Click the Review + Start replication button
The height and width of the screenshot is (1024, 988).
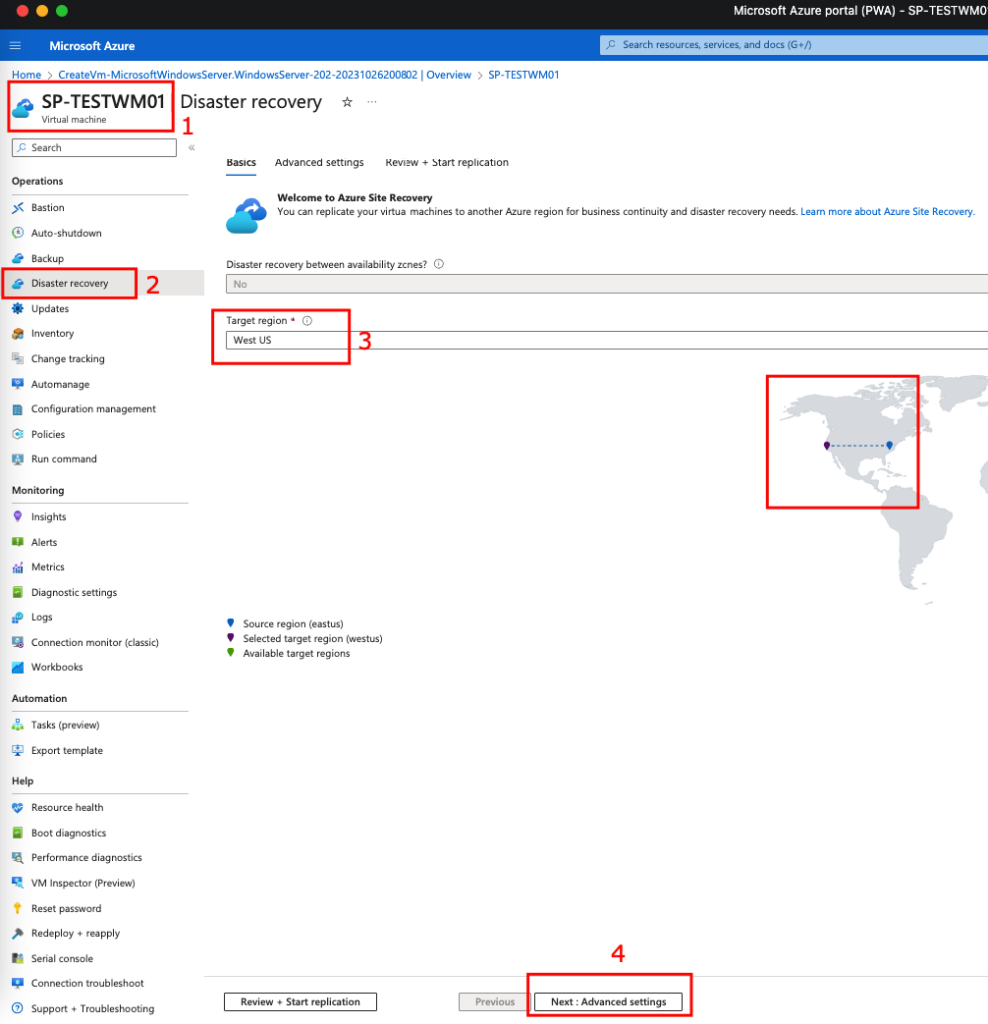[300, 1002]
